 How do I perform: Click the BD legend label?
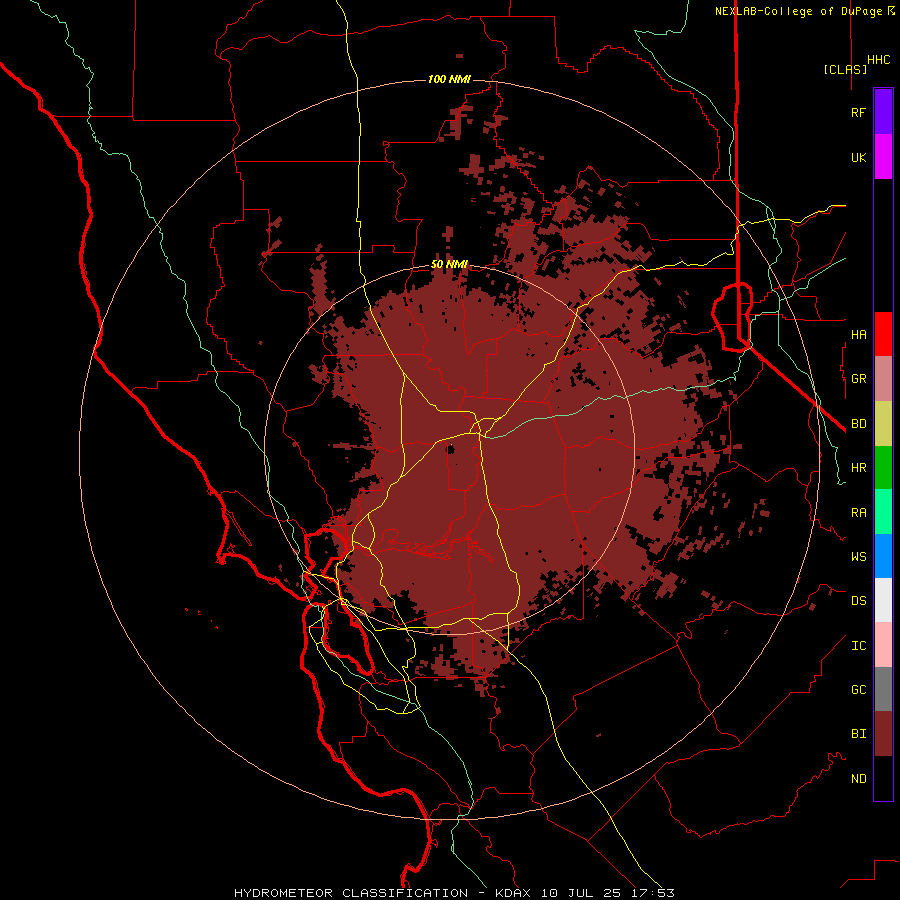coord(859,424)
